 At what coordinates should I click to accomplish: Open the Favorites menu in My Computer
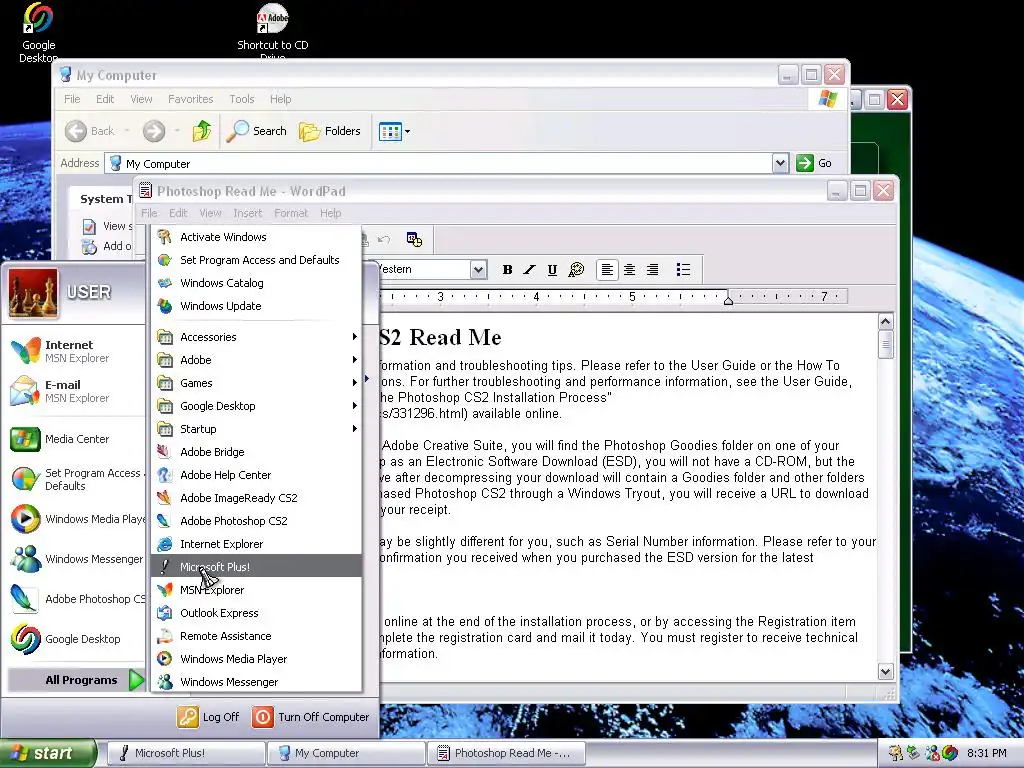pos(191,99)
